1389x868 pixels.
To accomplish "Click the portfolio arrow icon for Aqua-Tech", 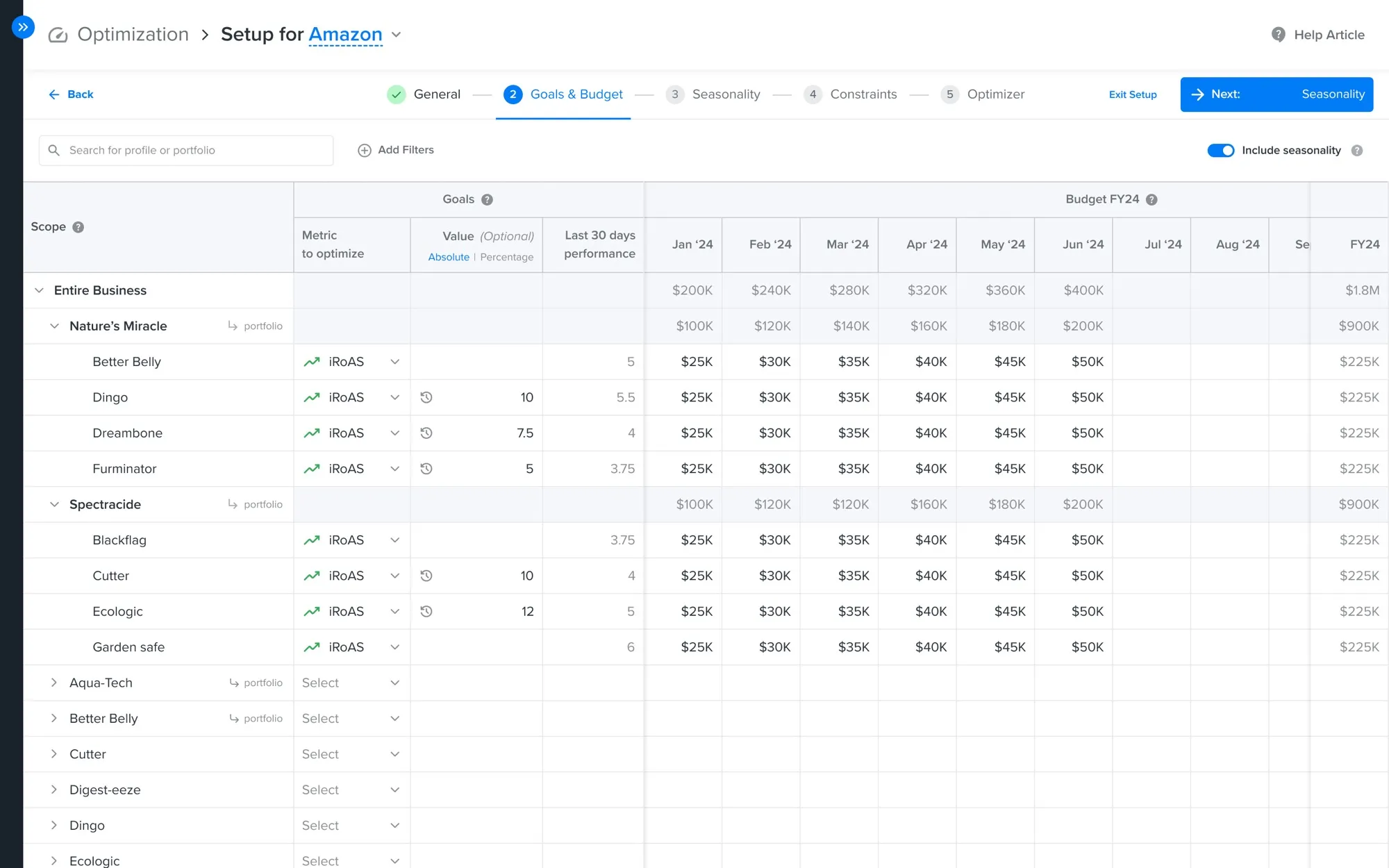I will click(234, 683).
